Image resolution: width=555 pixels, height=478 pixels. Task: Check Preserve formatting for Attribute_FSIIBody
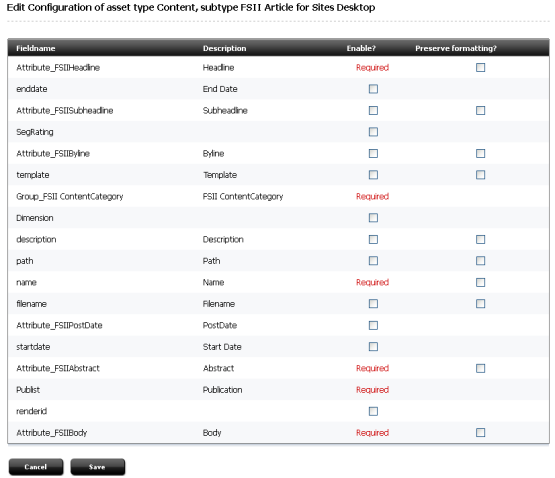click(480, 432)
